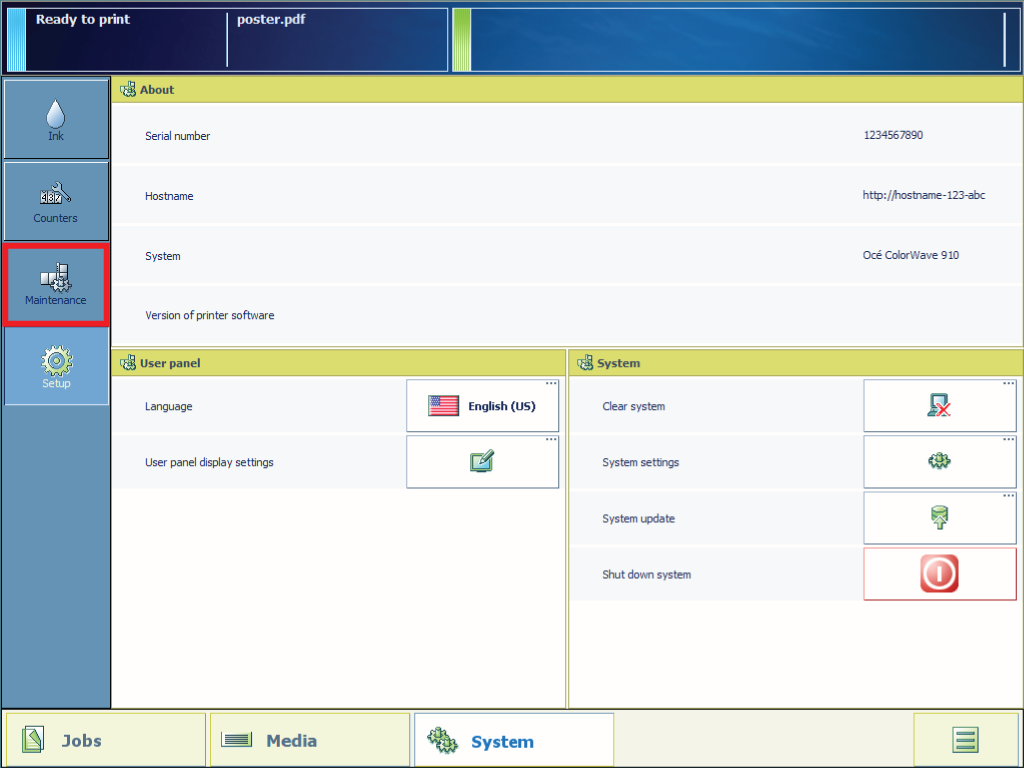This screenshot has width=1024, height=768.
Task: Click the User panel section header
Action: (x=338, y=363)
